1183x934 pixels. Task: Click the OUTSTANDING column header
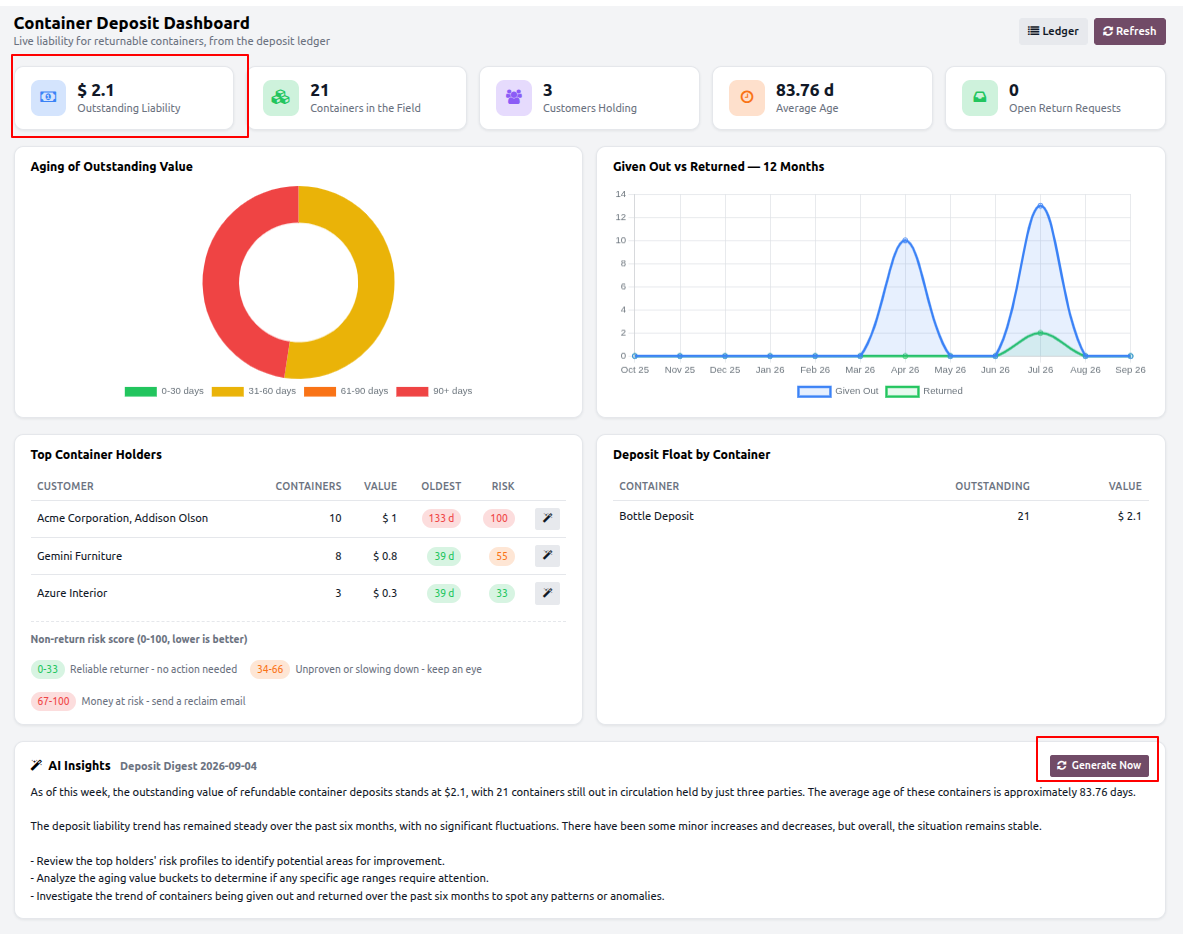point(992,487)
